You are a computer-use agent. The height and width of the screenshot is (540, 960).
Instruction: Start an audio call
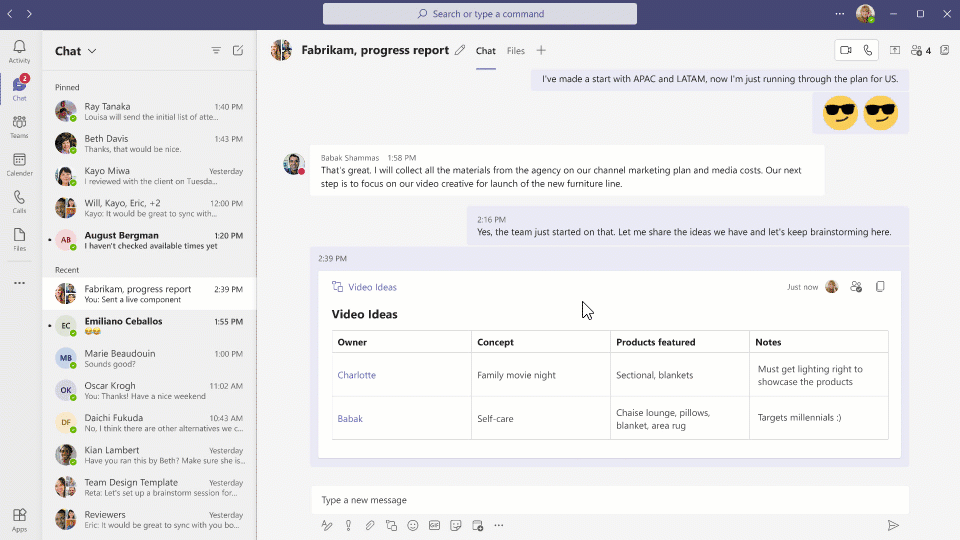coord(868,51)
